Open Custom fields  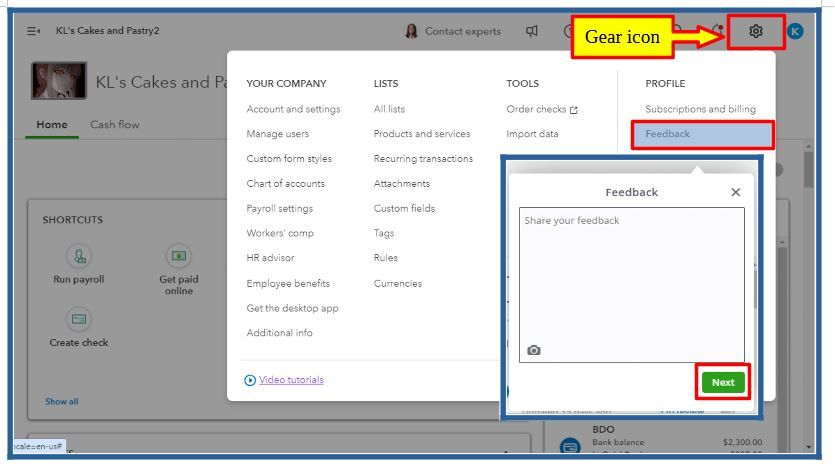tap(404, 209)
